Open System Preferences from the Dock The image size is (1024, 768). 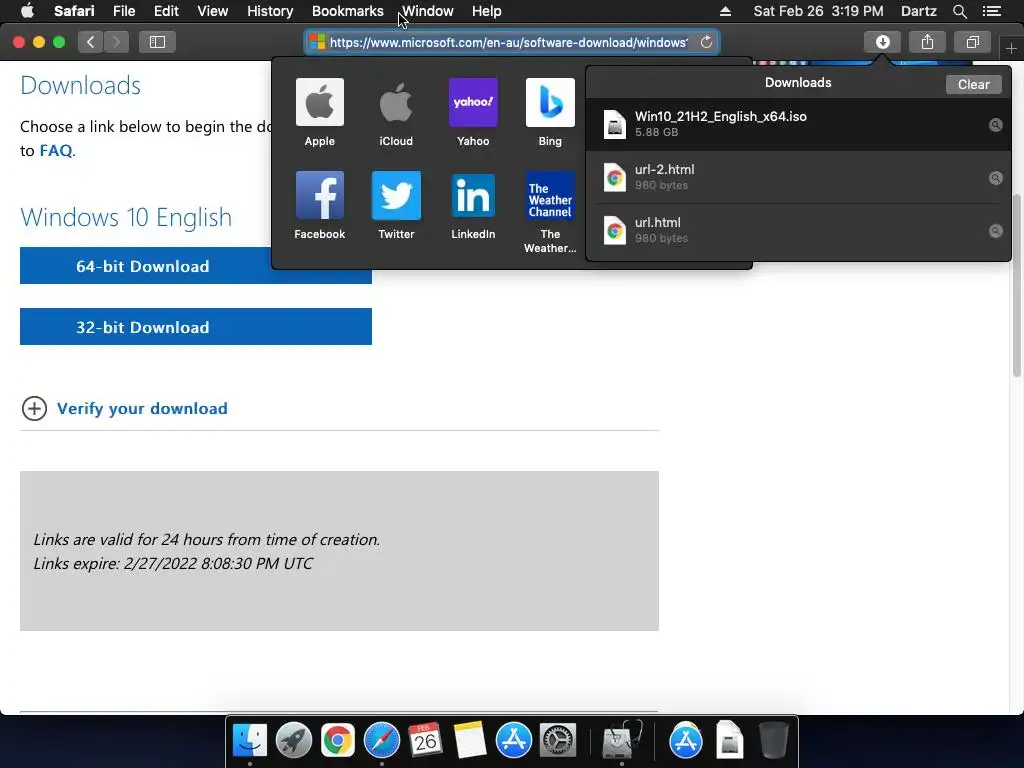pos(557,740)
